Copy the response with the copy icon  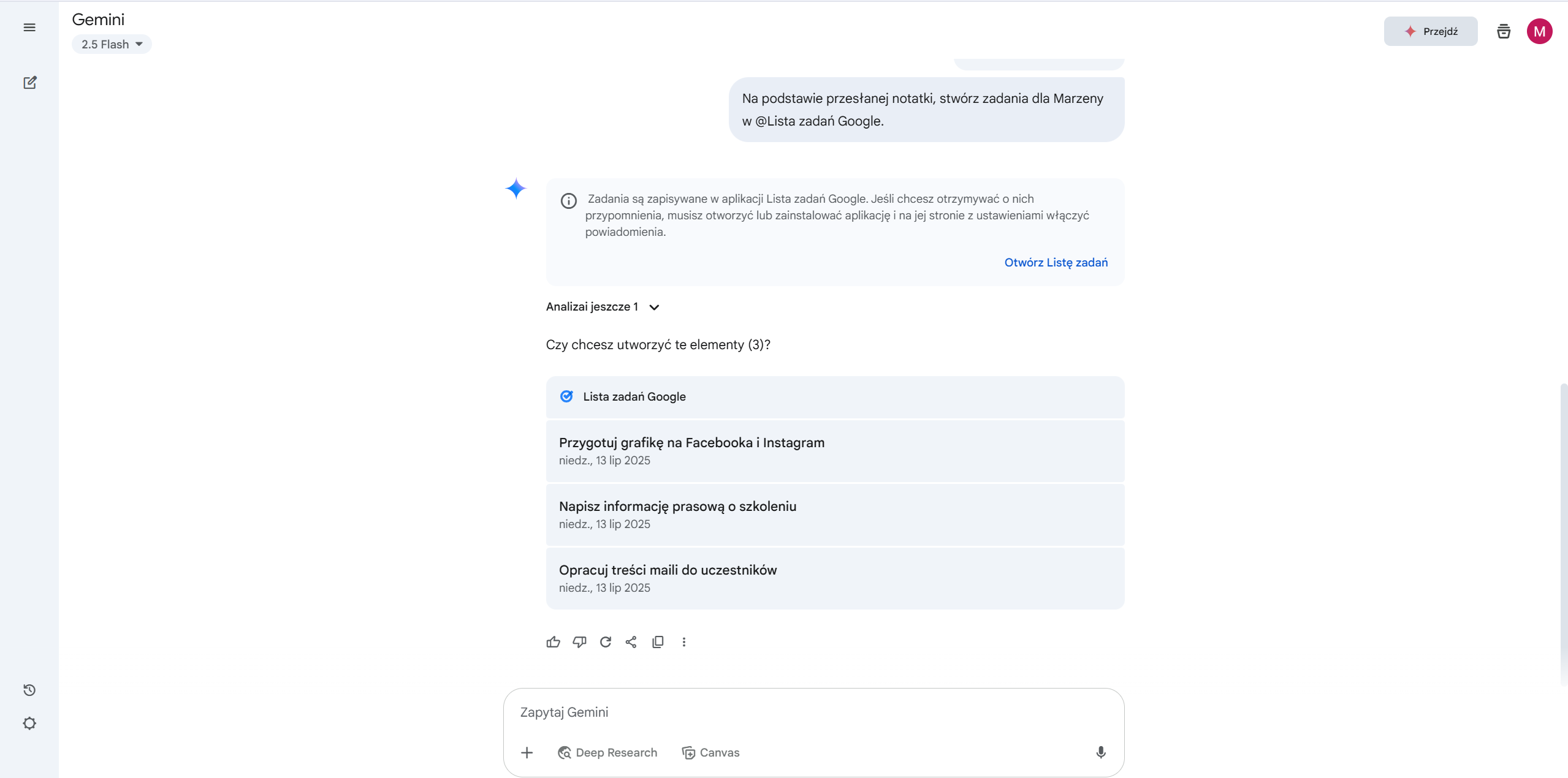click(x=658, y=642)
